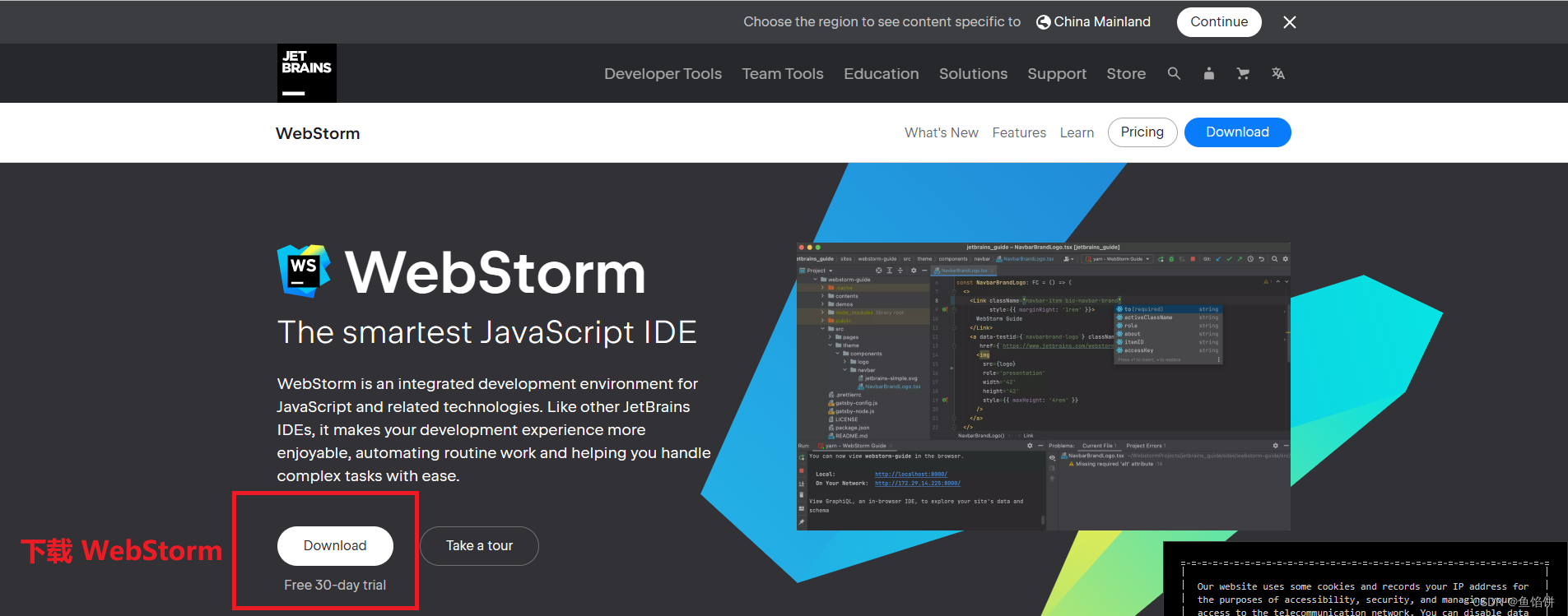1568x616 pixels.
Task: Open the shopping cart icon
Action: [x=1243, y=73]
